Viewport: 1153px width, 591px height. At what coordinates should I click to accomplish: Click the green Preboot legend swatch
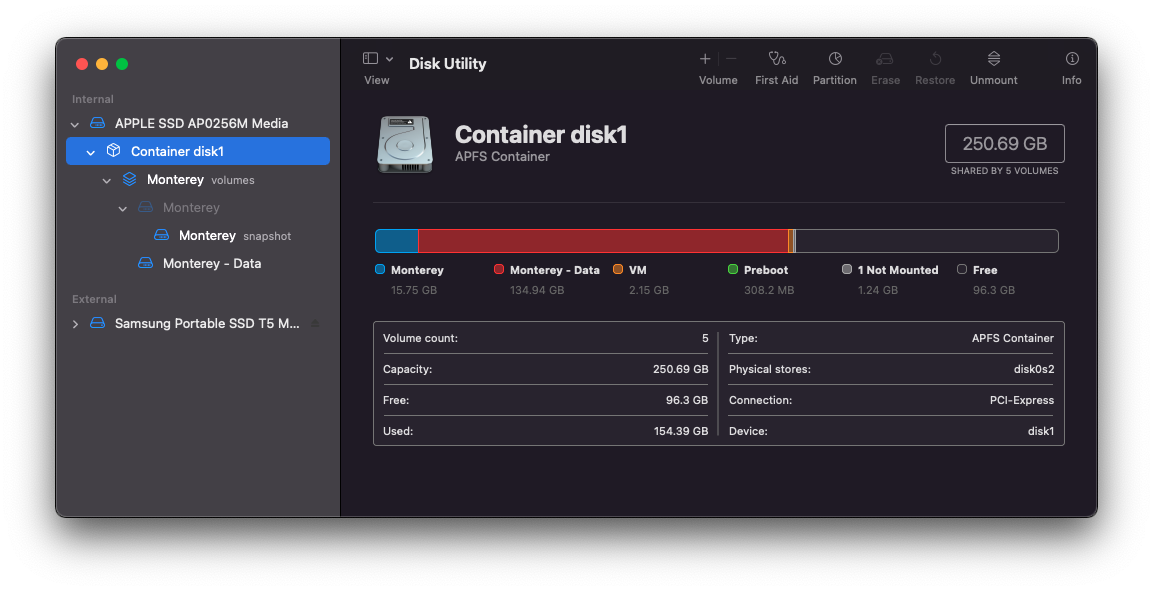click(x=732, y=270)
